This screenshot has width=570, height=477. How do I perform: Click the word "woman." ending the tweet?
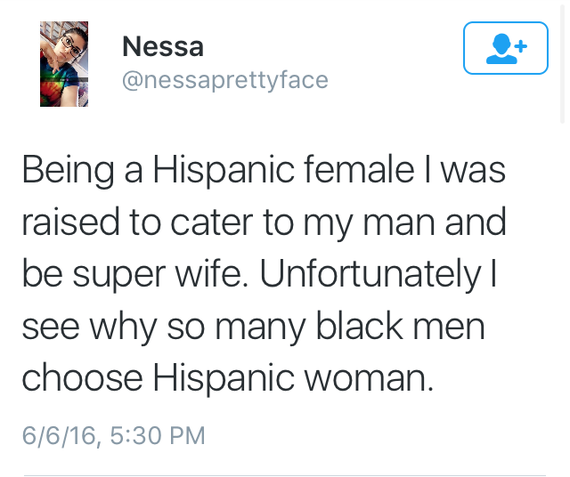pos(369,379)
